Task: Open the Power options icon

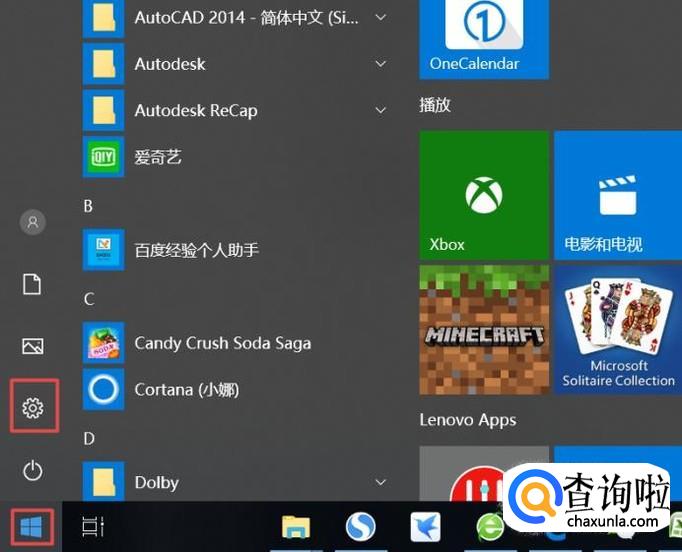Action: click(33, 470)
